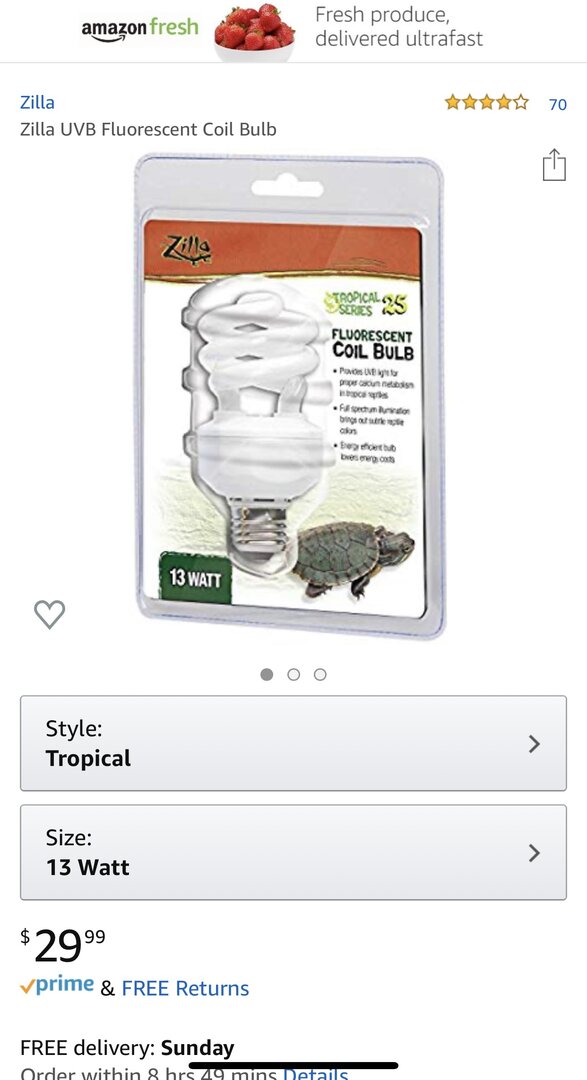The width and height of the screenshot is (587, 1080).
Task: Open the star rating breakdown
Action: pos(487,103)
